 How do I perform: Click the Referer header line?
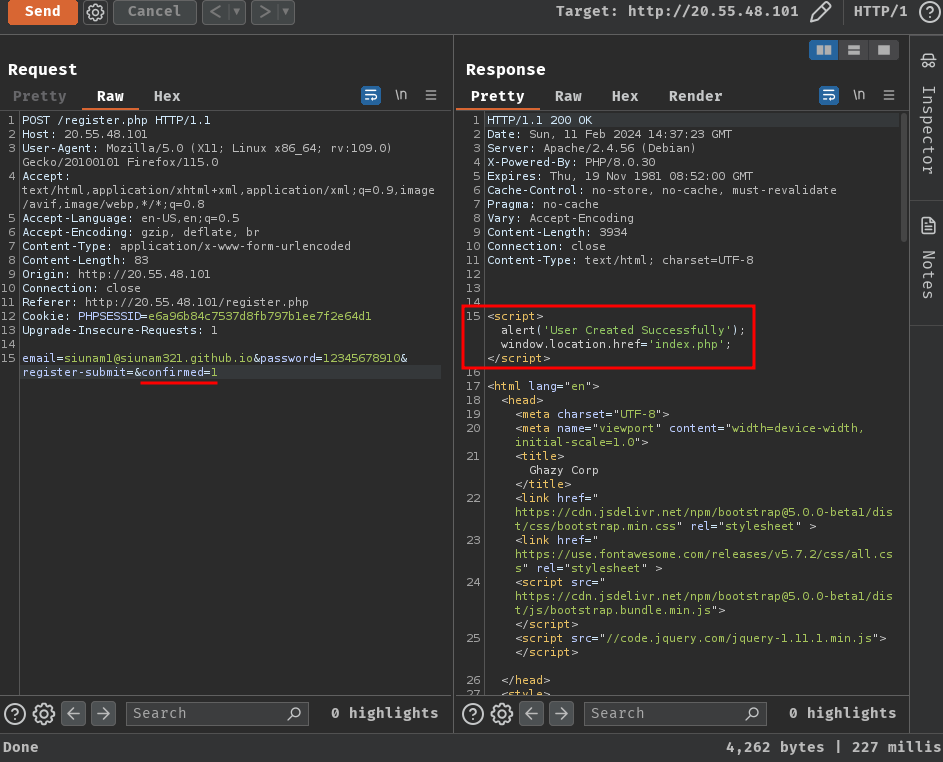[x=165, y=303]
